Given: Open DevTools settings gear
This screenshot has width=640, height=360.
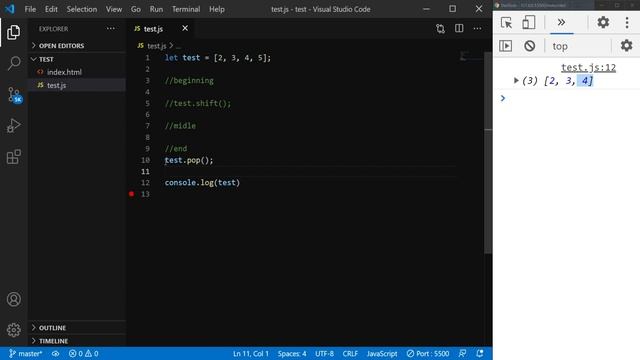Looking at the screenshot, I should pos(603,22).
